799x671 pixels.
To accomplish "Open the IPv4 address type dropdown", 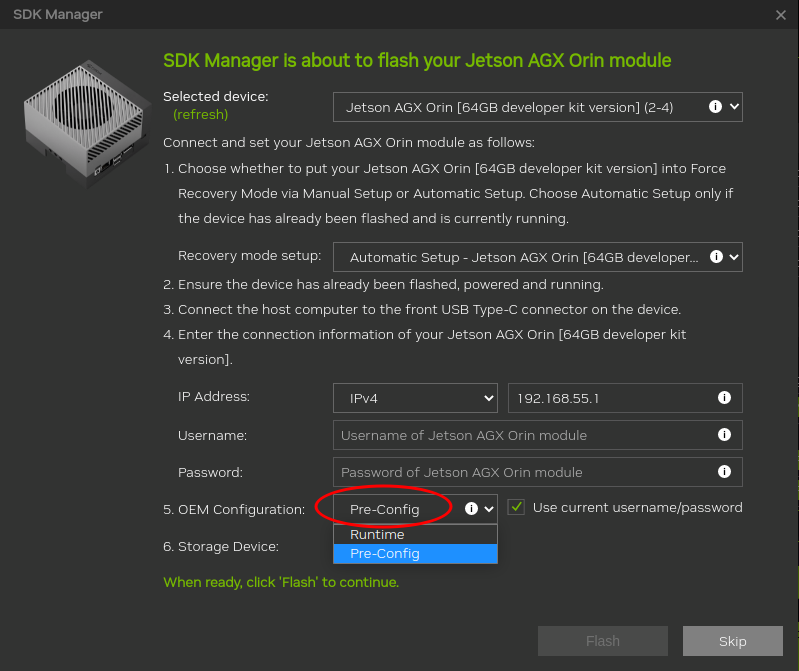I will 415,398.
